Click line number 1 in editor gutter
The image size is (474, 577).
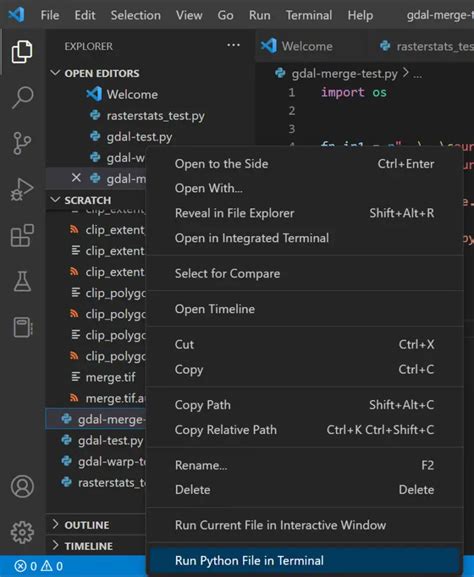click(x=291, y=92)
